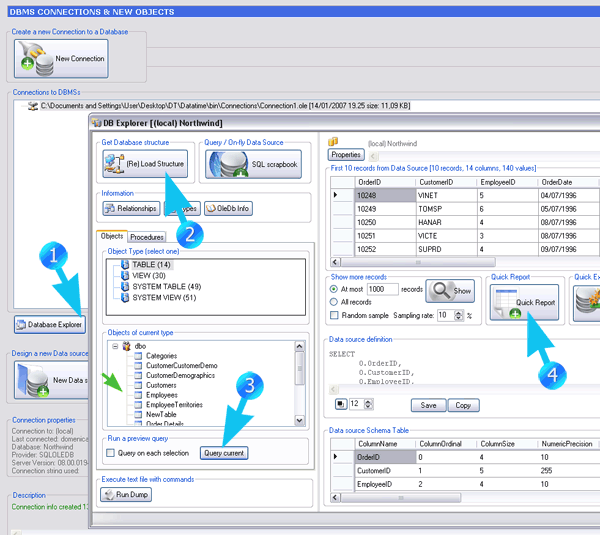Screen dimensions: 600x535
Task: Click the OrderID column header
Action: point(385,182)
